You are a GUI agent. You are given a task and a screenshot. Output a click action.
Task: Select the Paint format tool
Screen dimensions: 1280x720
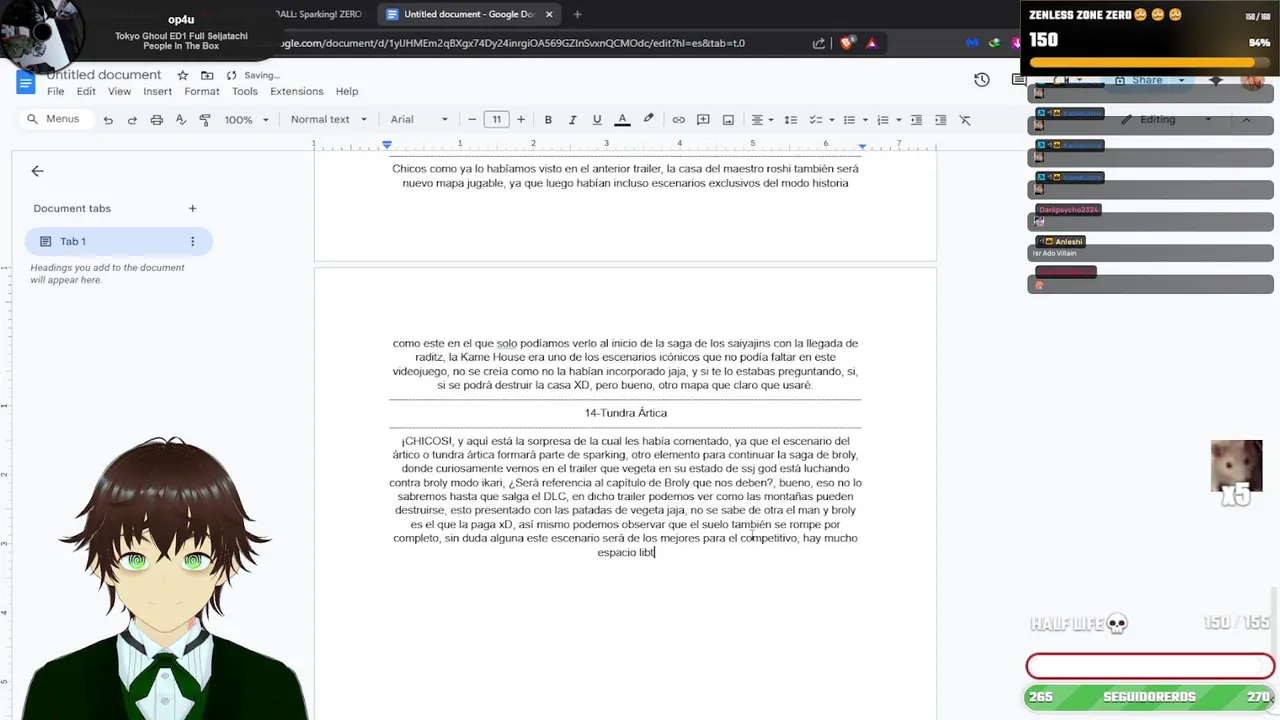(205, 120)
